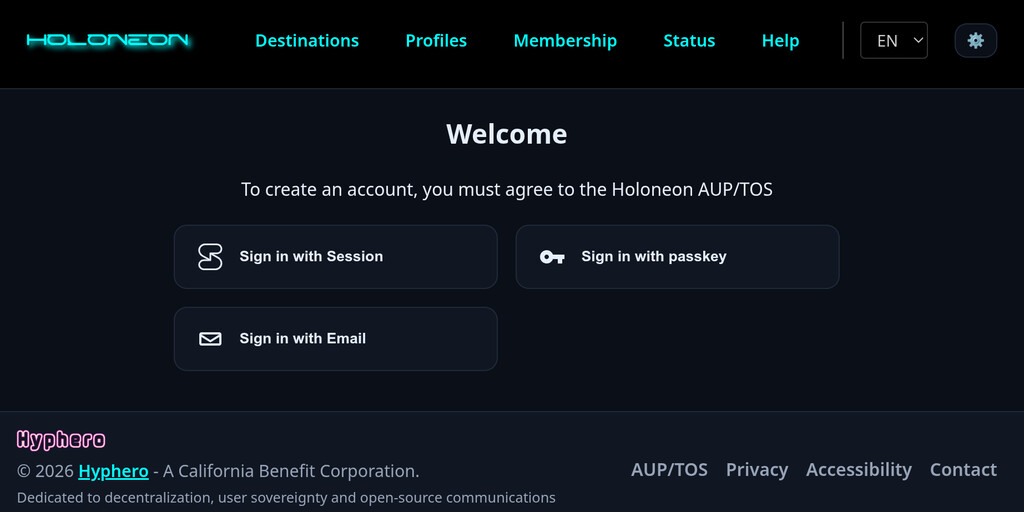The height and width of the screenshot is (512, 1024).
Task: Visit the Accessibility footer link
Action: 858,469
